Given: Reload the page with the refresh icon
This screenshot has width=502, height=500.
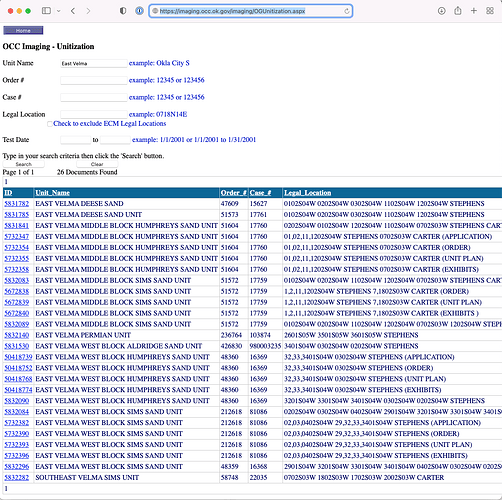Looking at the screenshot, I should pyautogui.click(x=347, y=11).
